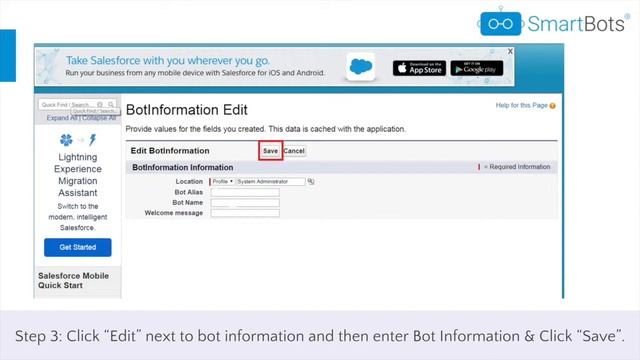This screenshot has width=640, height=360.
Task: Click the Get Started button
Action: click(78, 247)
